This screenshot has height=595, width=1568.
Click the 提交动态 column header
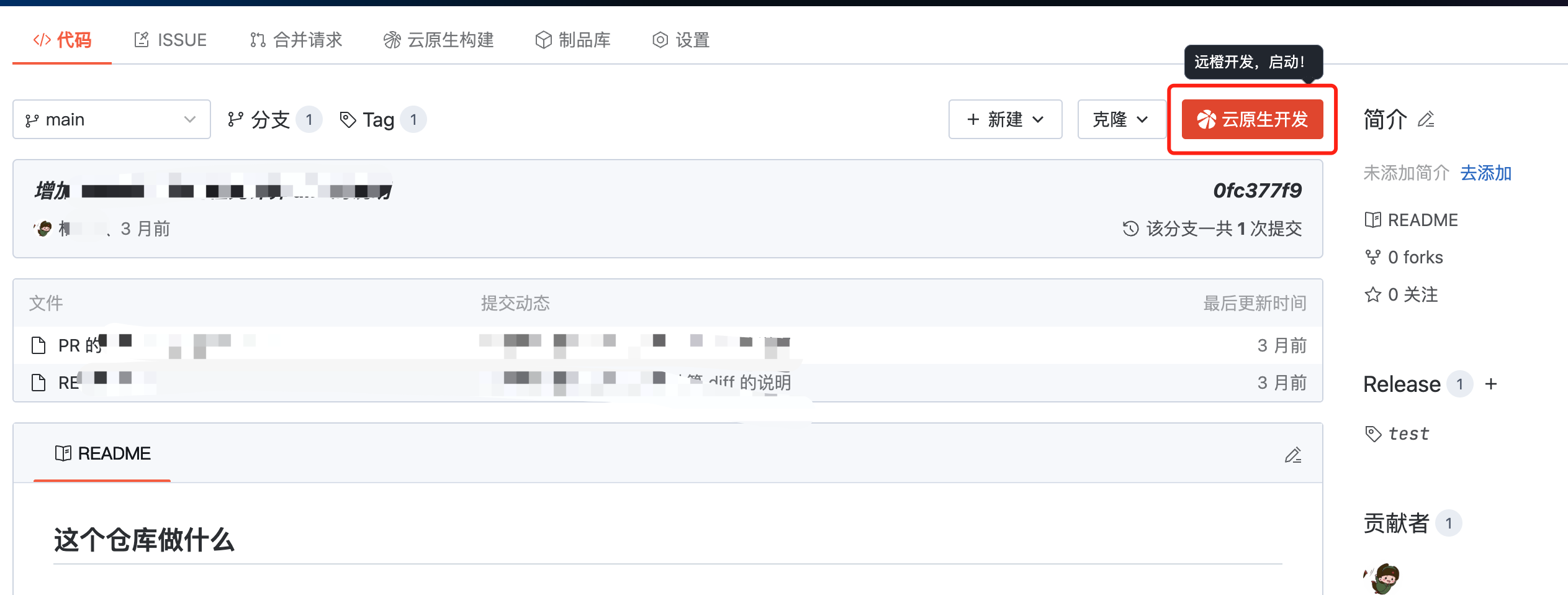pos(515,303)
